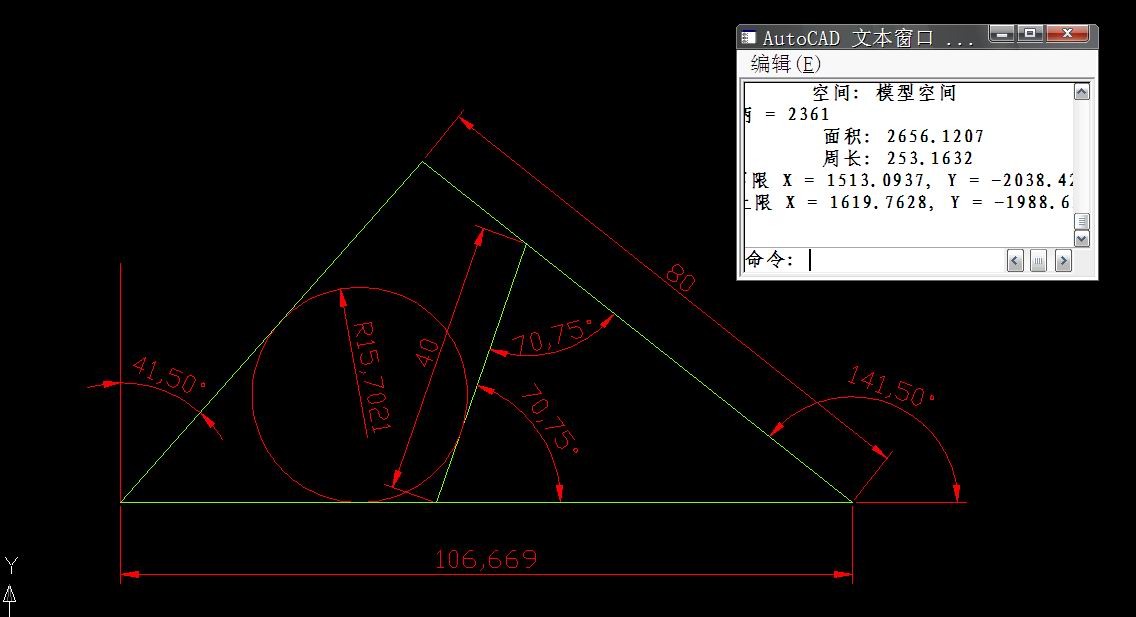
Task: Minimize the AutoCAD 文本窗口
Action: (x=1001, y=34)
